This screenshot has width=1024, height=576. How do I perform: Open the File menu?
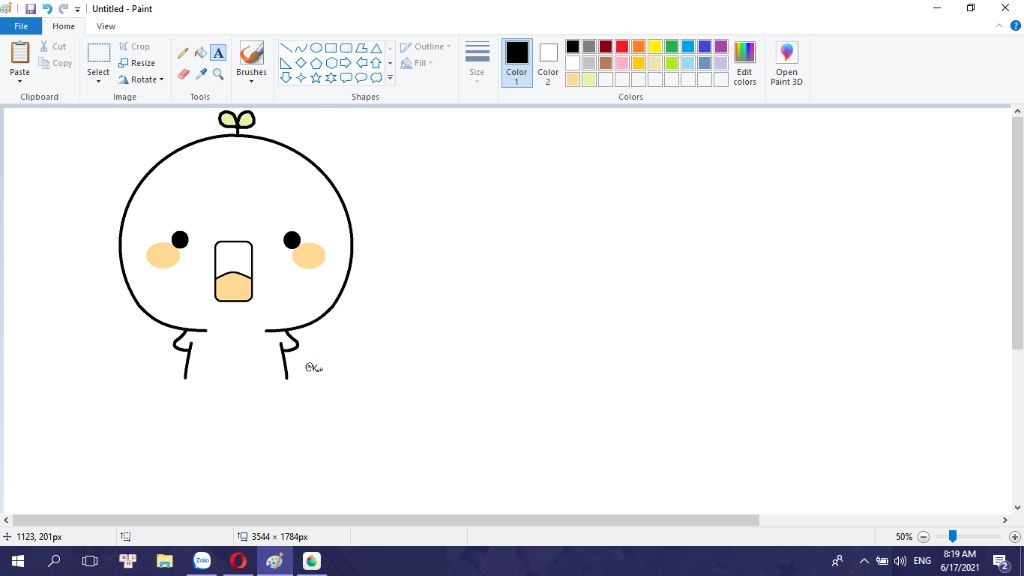pos(21,26)
